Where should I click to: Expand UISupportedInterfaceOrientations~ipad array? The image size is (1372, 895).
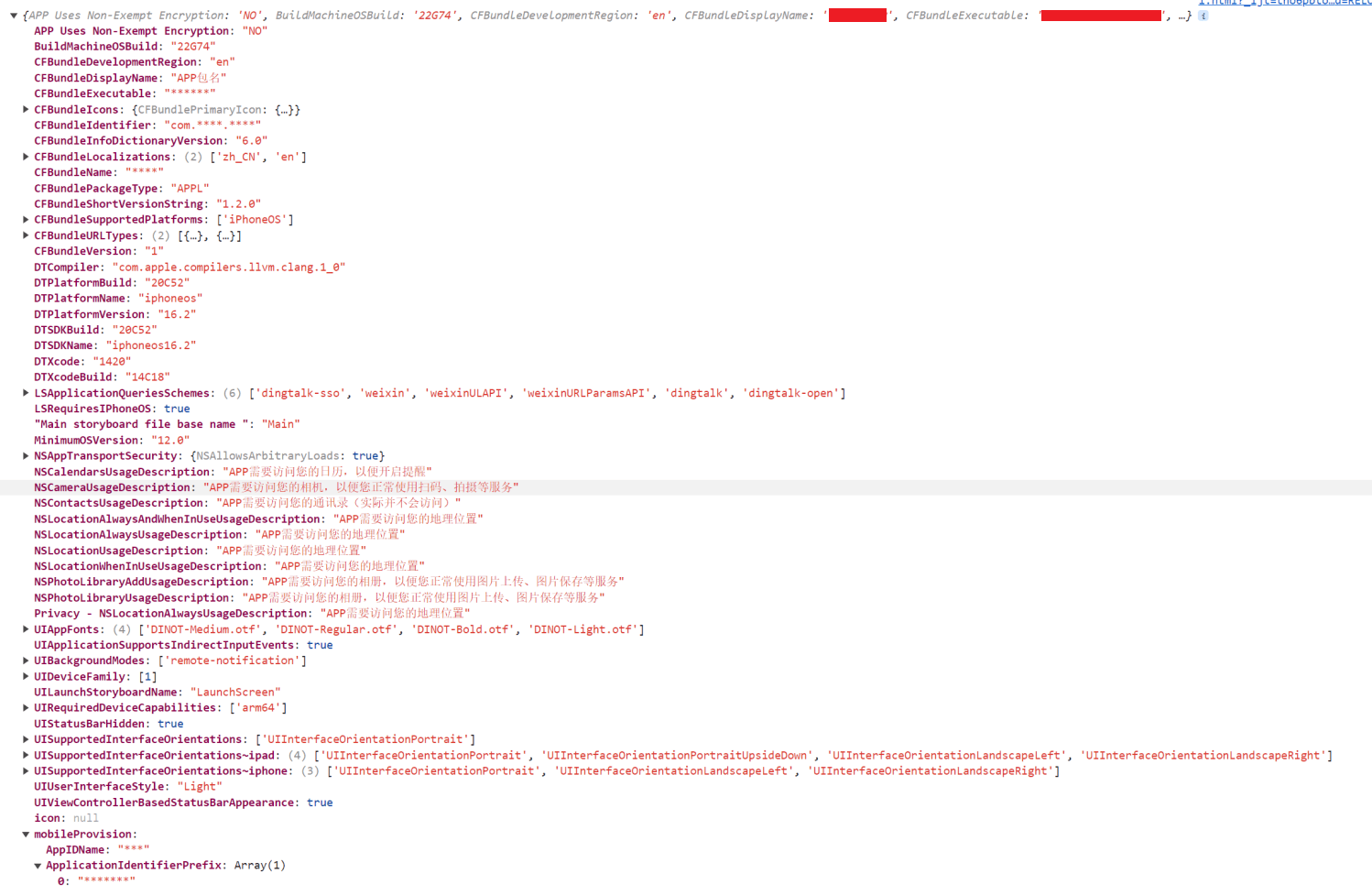(x=26, y=755)
